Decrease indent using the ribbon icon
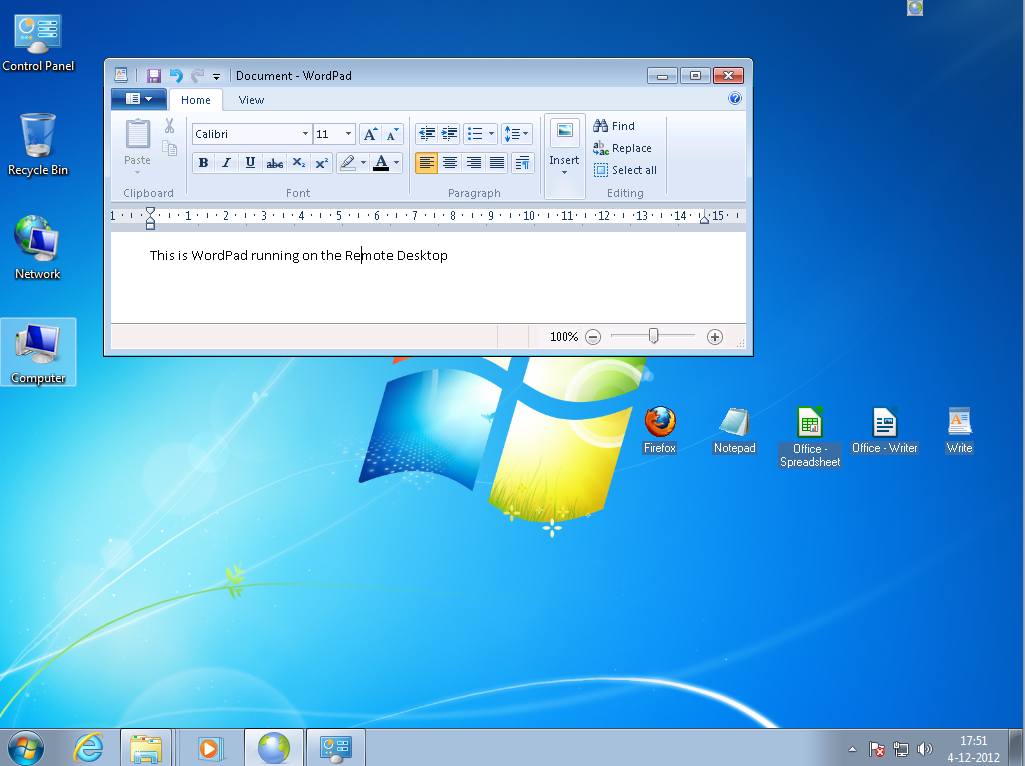This screenshot has height=766, width=1025. pos(427,134)
